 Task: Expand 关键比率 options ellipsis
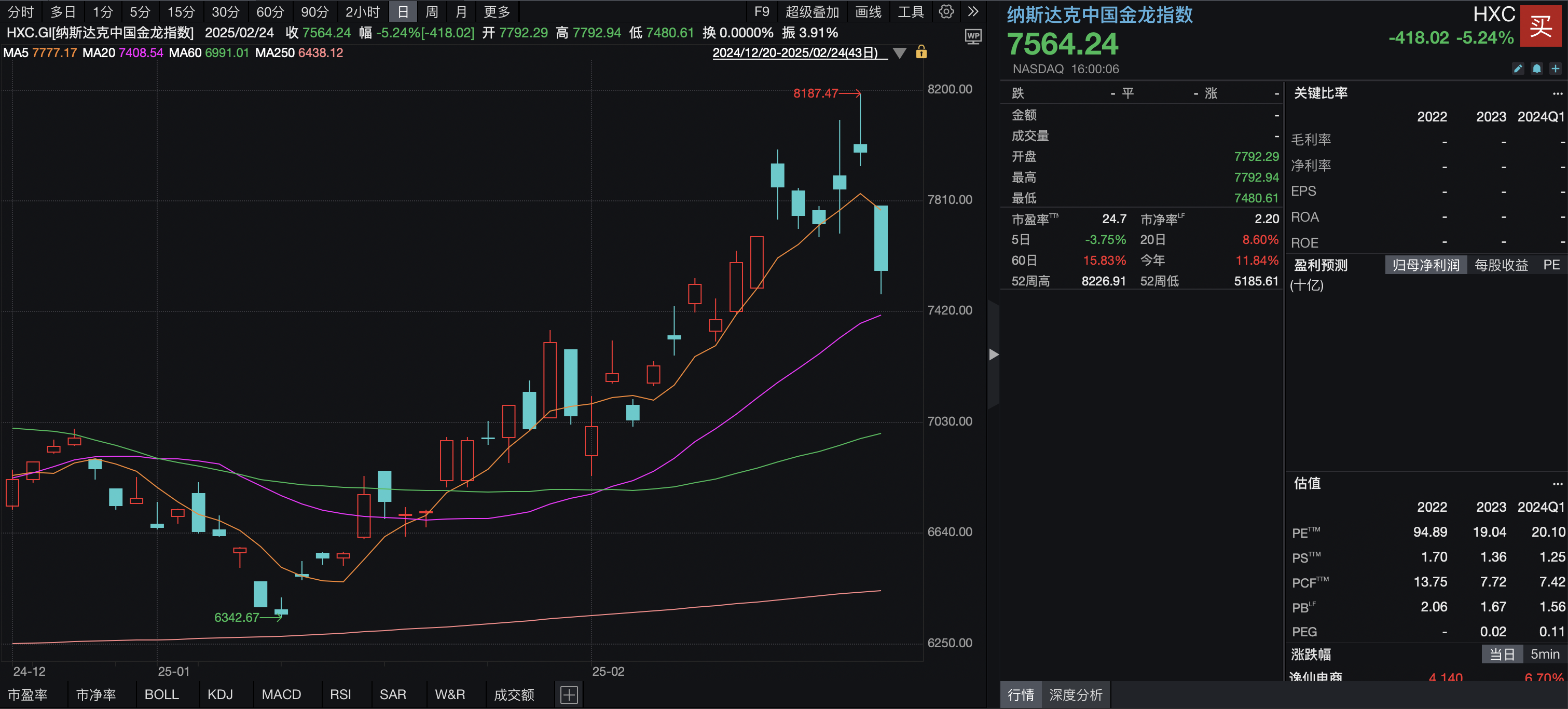pos(1557,94)
